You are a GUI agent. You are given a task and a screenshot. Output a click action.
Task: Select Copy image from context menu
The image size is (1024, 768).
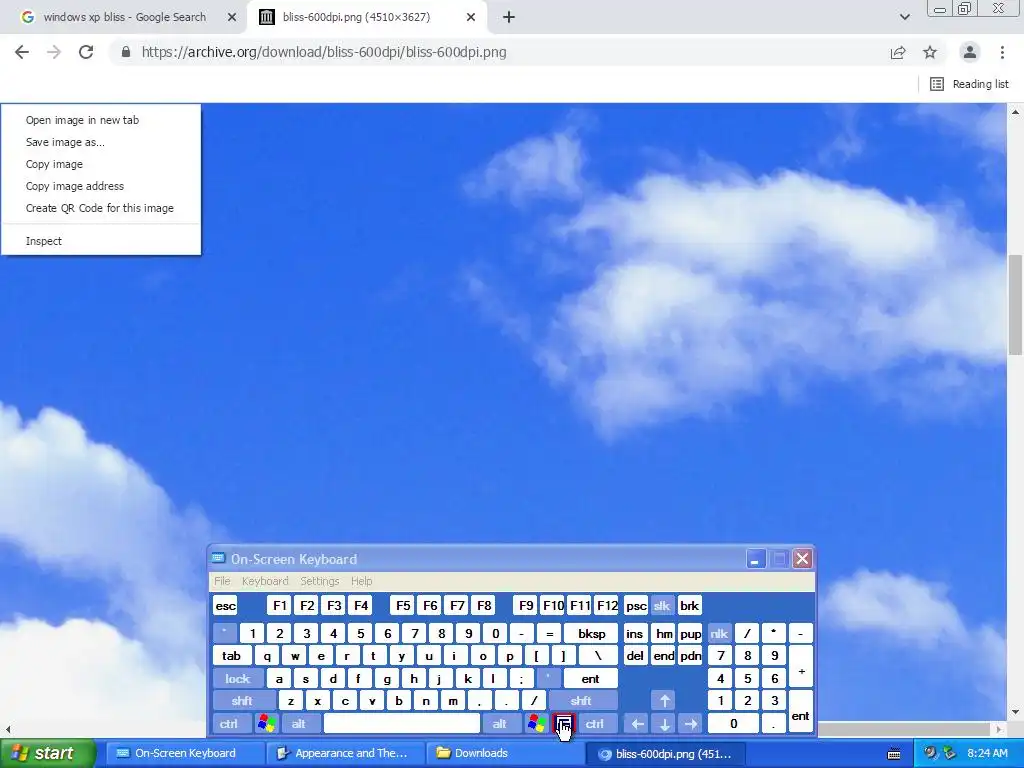click(x=101, y=164)
